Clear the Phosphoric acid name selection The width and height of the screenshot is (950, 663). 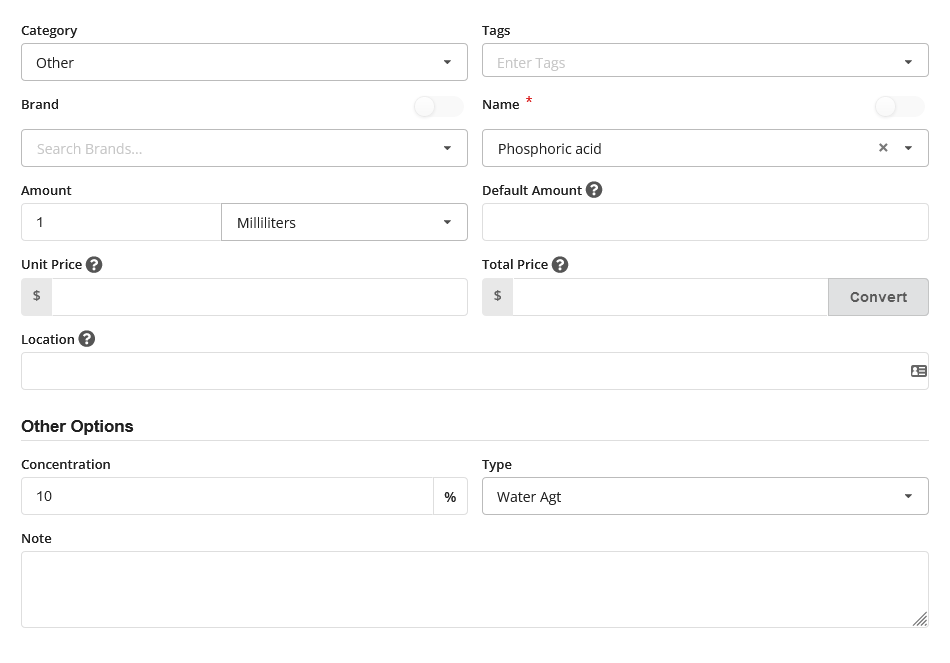coord(883,148)
